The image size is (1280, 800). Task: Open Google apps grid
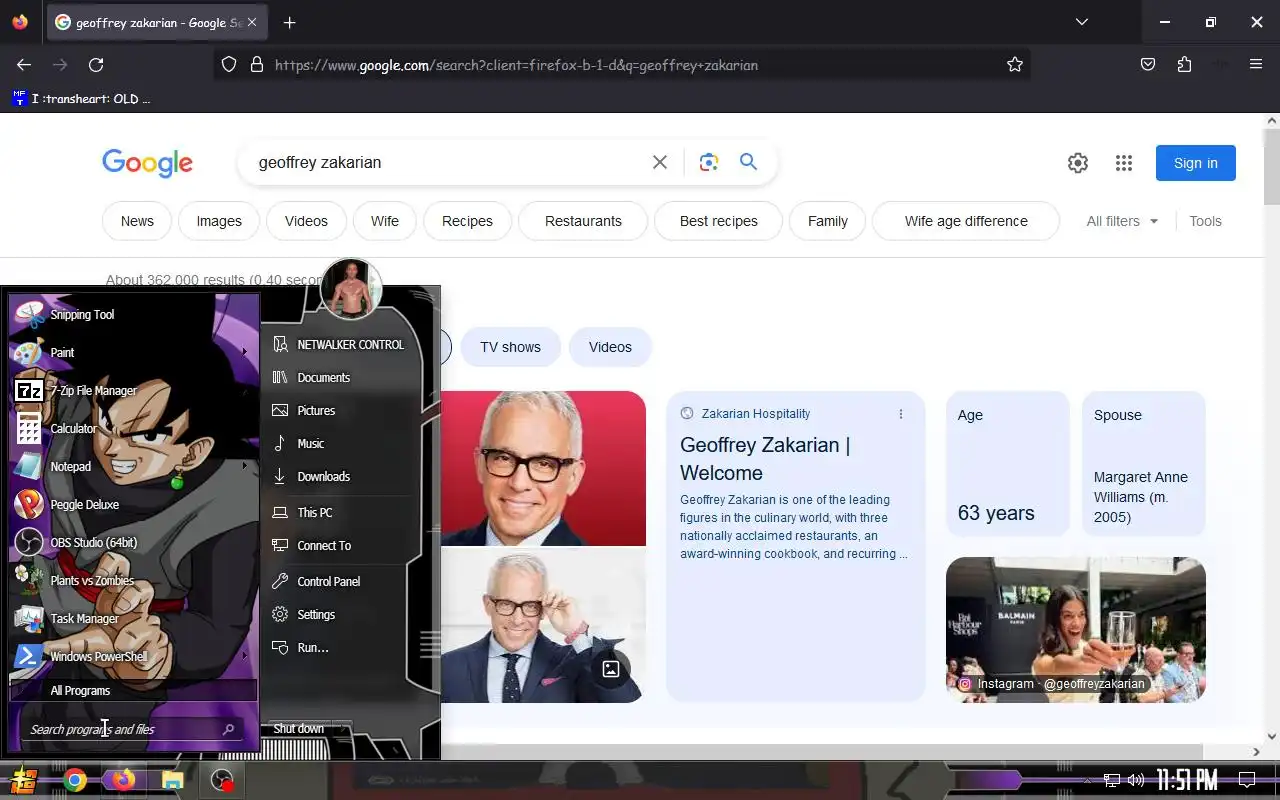tap(1123, 163)
